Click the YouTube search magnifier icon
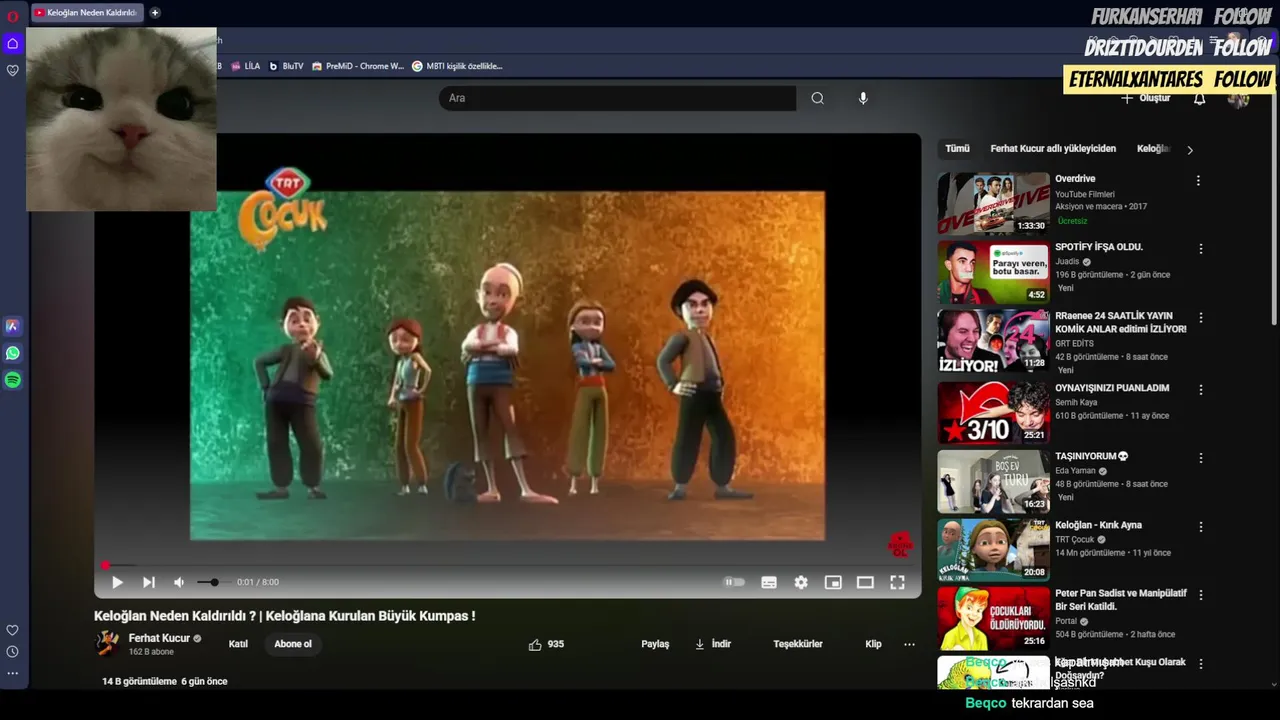Viewport: 1280px width, 720px height. click(x=817, y=98)
